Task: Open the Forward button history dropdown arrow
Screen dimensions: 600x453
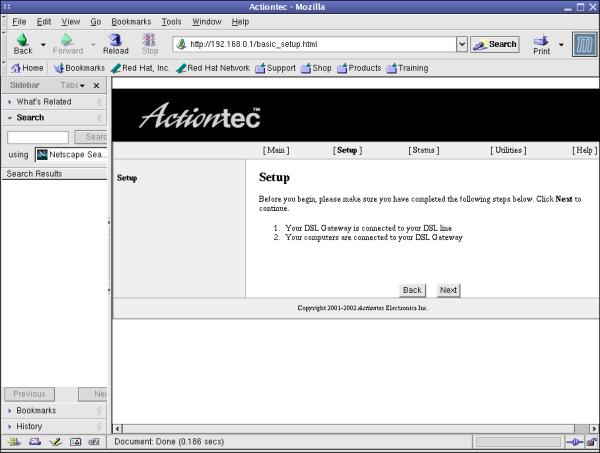Action: pos(93,44)
